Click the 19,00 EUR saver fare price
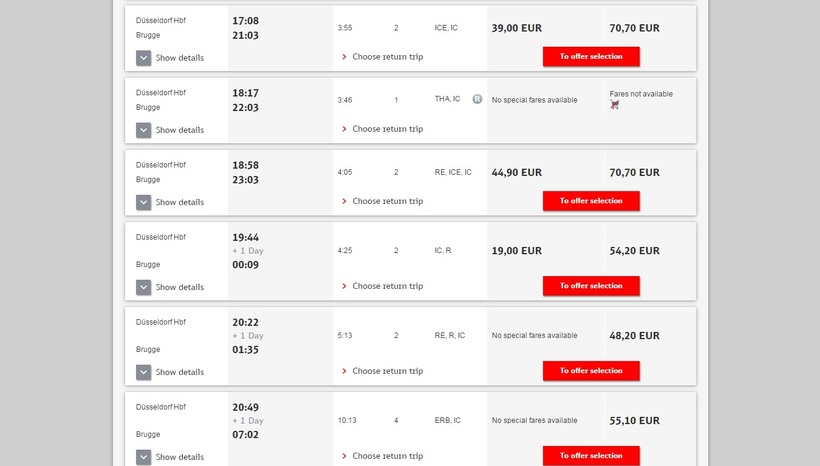Image resolution: width=820 pixels, height=466 pixels. pos(517,251)
